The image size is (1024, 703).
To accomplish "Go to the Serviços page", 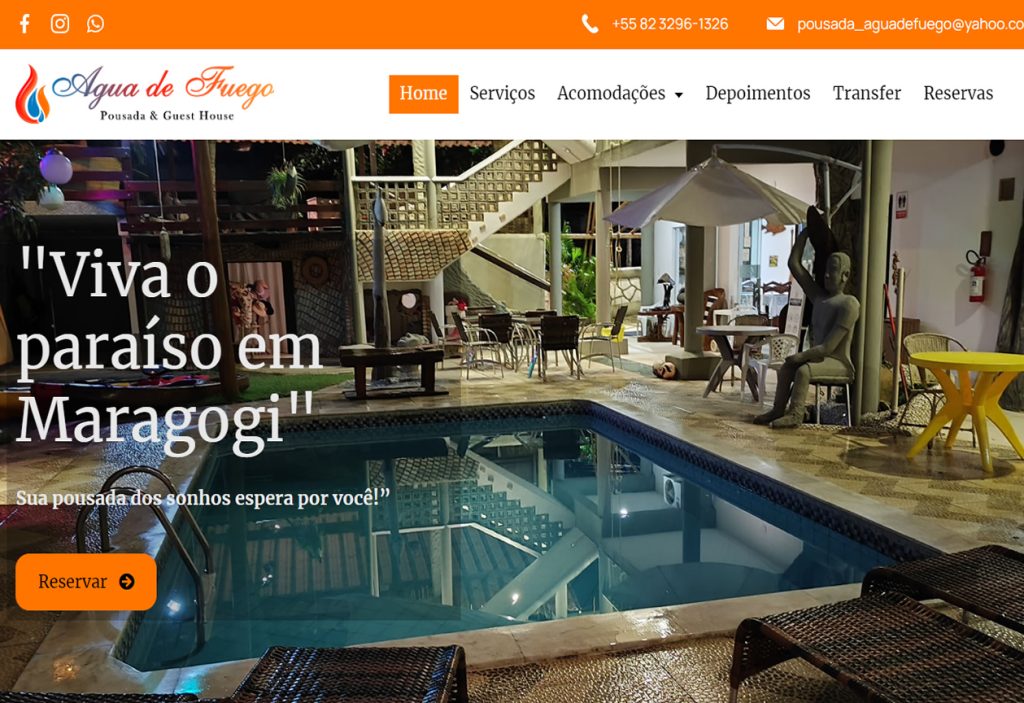I will pyautogui.click(x=502, y=93).
